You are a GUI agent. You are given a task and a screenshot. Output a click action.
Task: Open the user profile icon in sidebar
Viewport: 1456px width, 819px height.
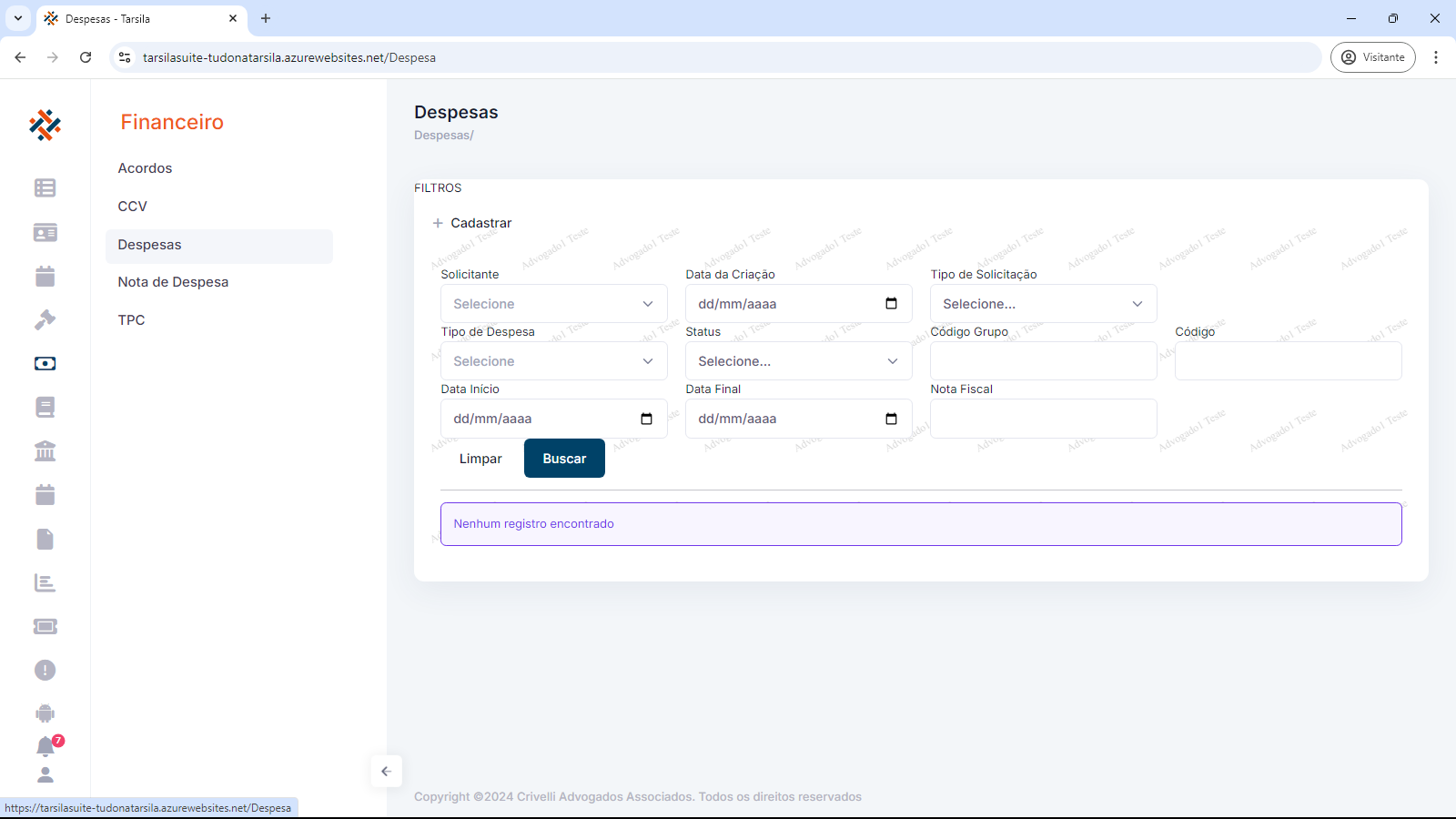coord(45,775)
